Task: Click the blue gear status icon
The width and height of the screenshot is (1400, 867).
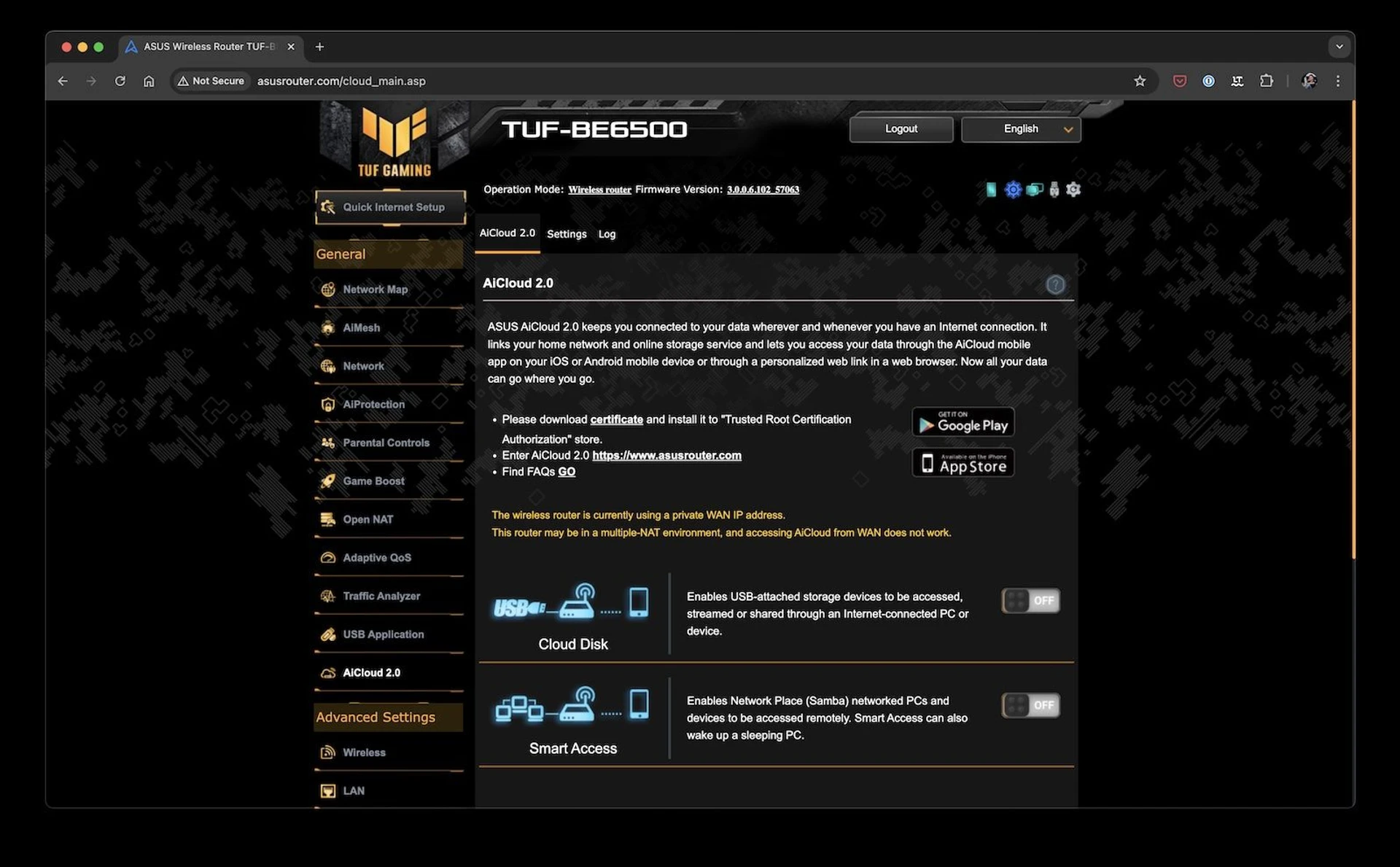Action: pyautogui.click(x=1013, y=190)
